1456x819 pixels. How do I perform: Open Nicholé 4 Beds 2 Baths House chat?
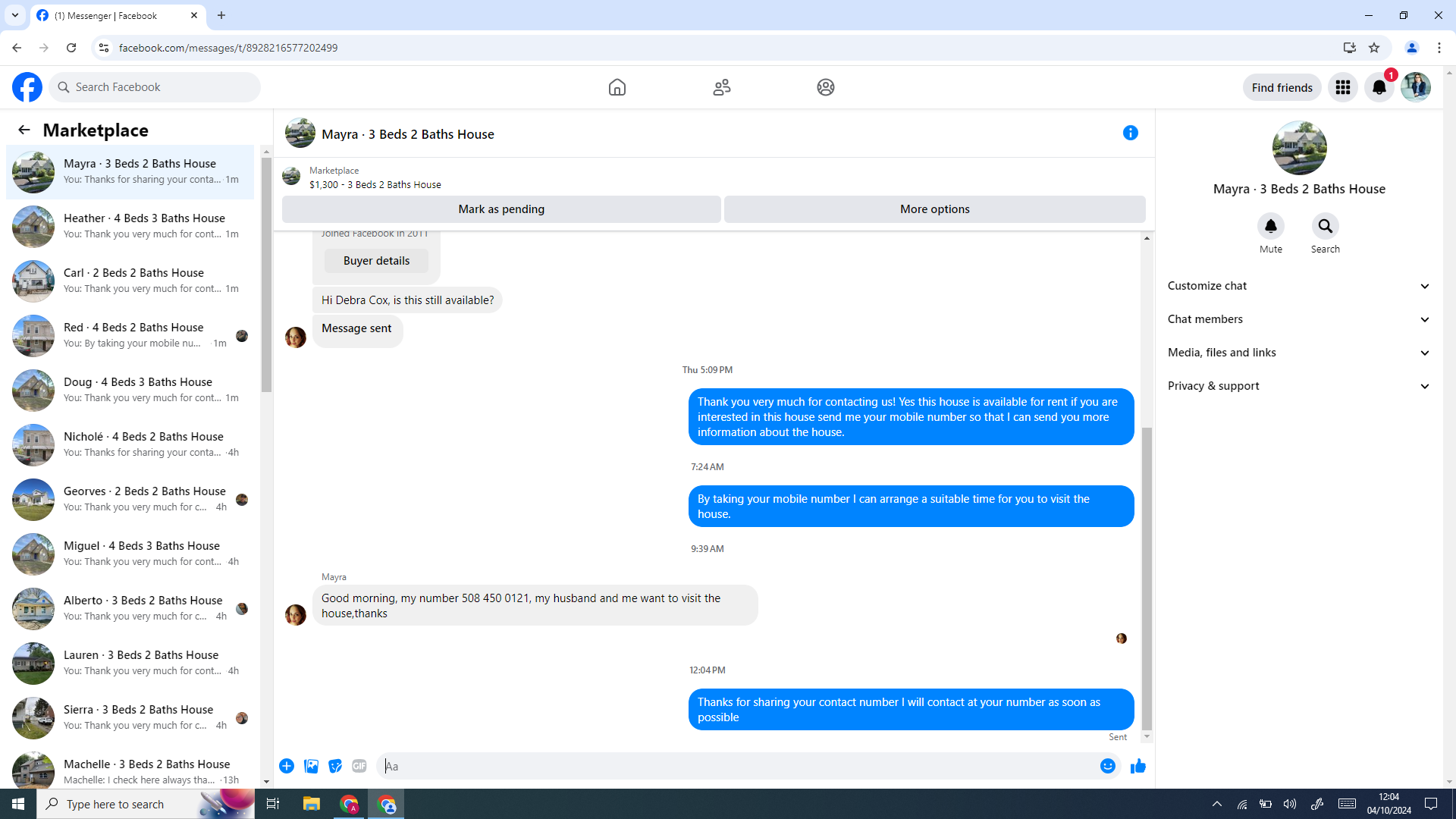(x=130, y=445)
